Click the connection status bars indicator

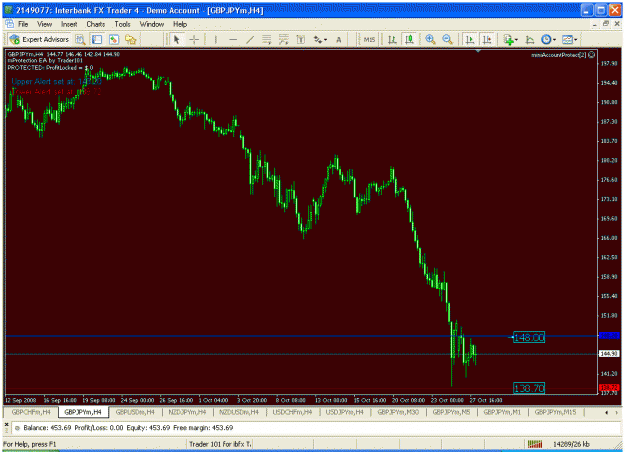(535, 444)
